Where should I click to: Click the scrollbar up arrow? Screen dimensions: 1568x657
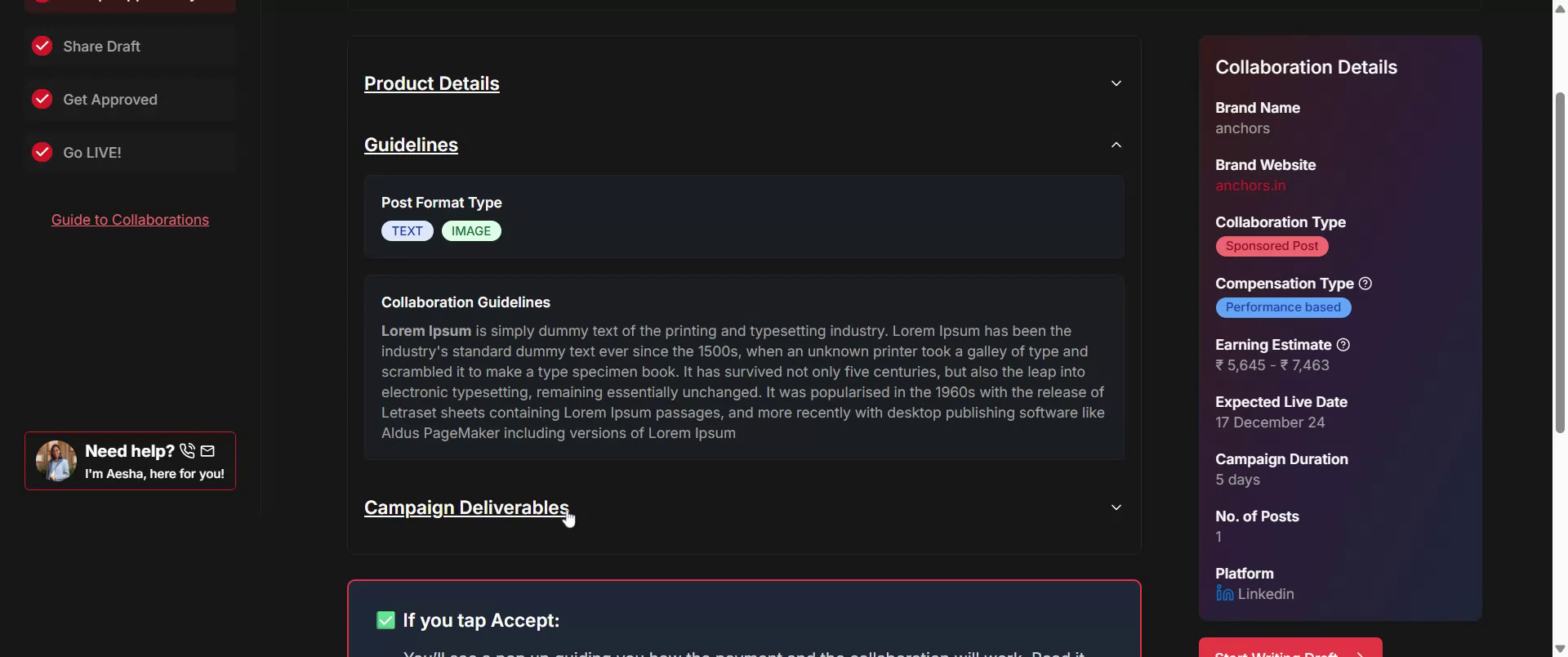[1560, 7]
